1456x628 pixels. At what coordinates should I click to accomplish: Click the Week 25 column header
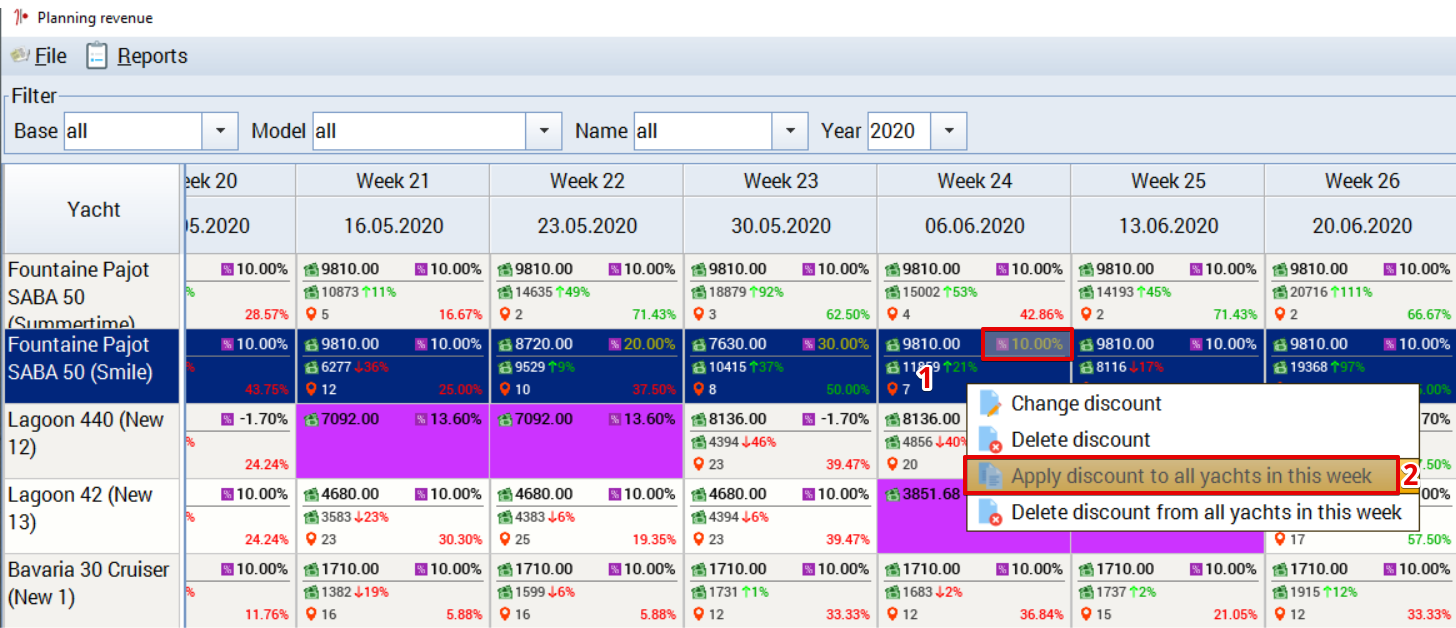1169,181
